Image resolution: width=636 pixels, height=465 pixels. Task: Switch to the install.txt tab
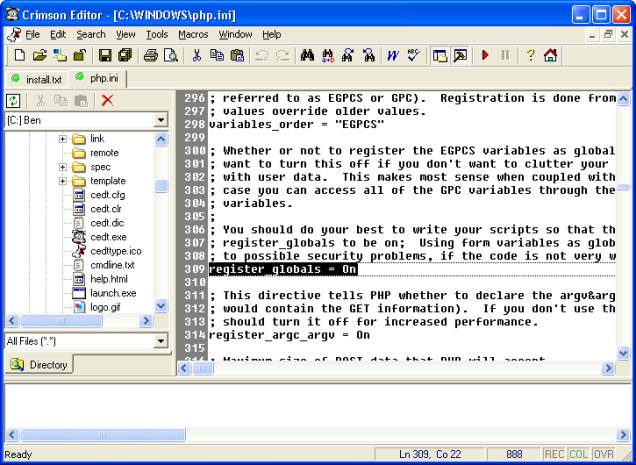tap(37, 79)
